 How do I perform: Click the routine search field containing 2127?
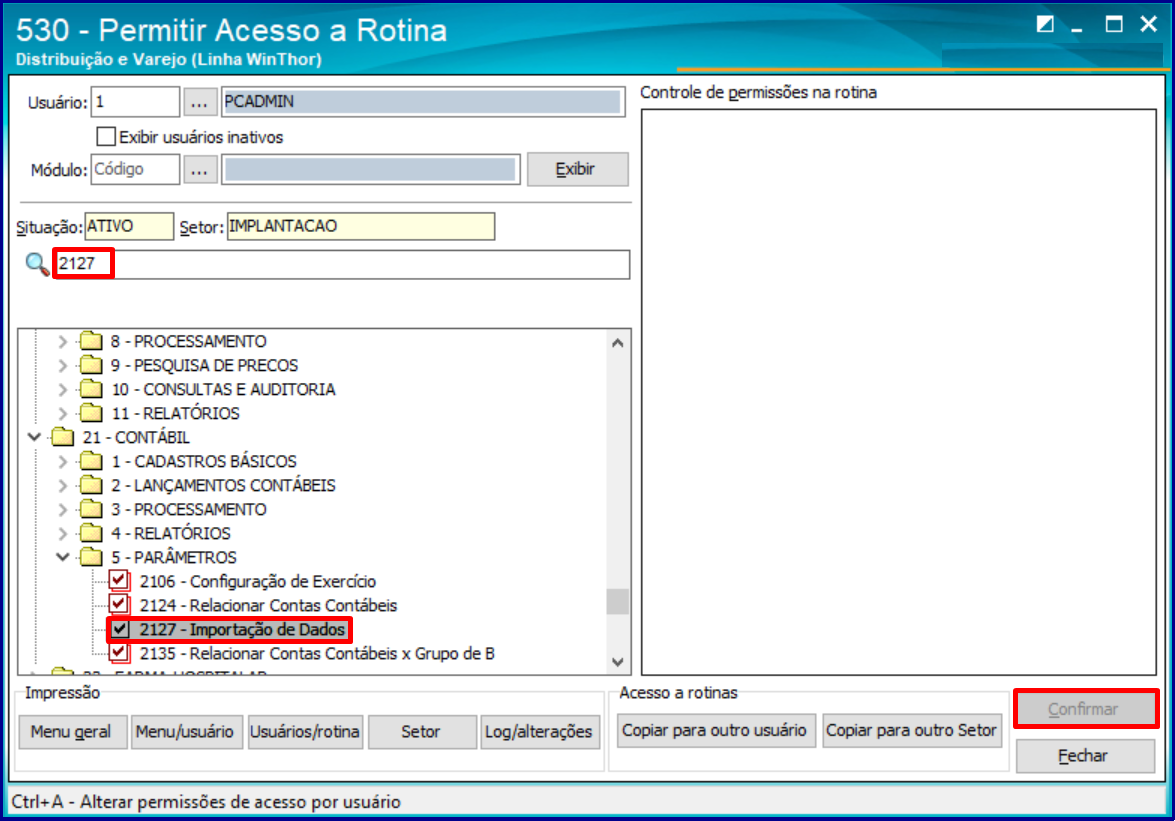pyautogui.click(x=342, y=264)
